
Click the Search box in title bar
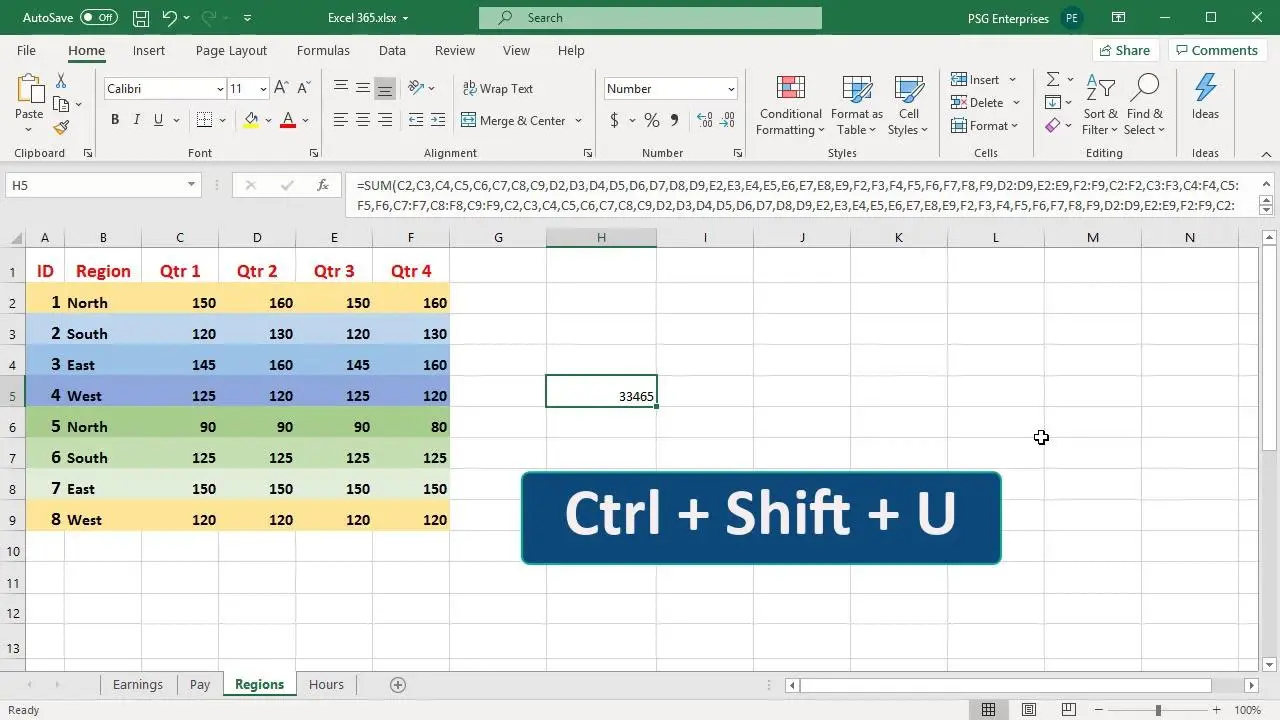pyautogui.click(x=650, y=18)
